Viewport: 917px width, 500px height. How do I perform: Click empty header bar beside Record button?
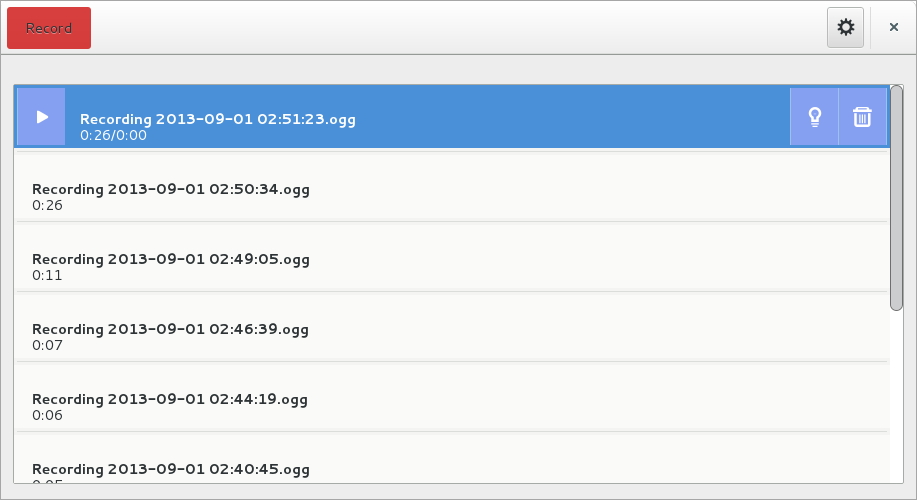450,28
